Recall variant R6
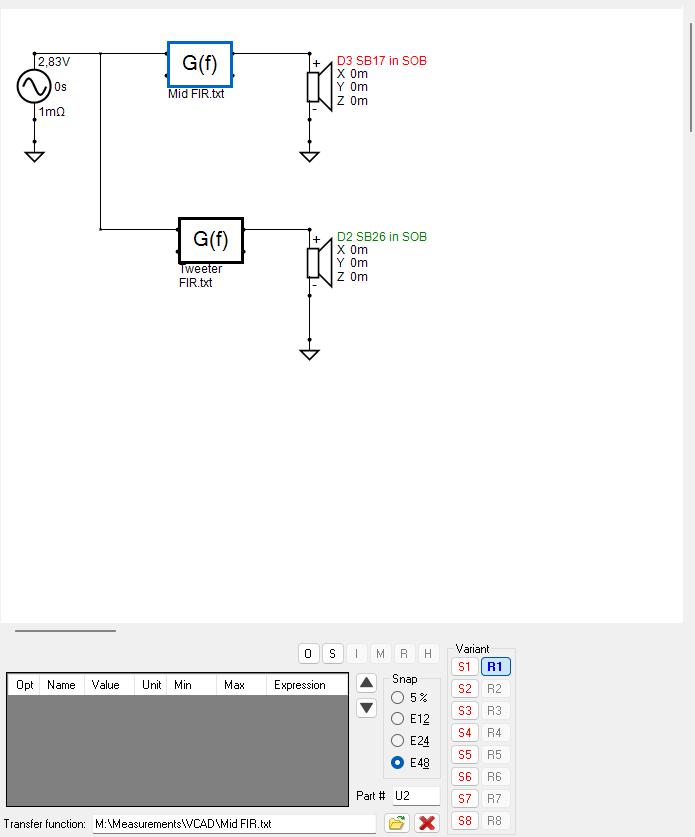Screen dimensions: 695x837 (x=495, y=776)
